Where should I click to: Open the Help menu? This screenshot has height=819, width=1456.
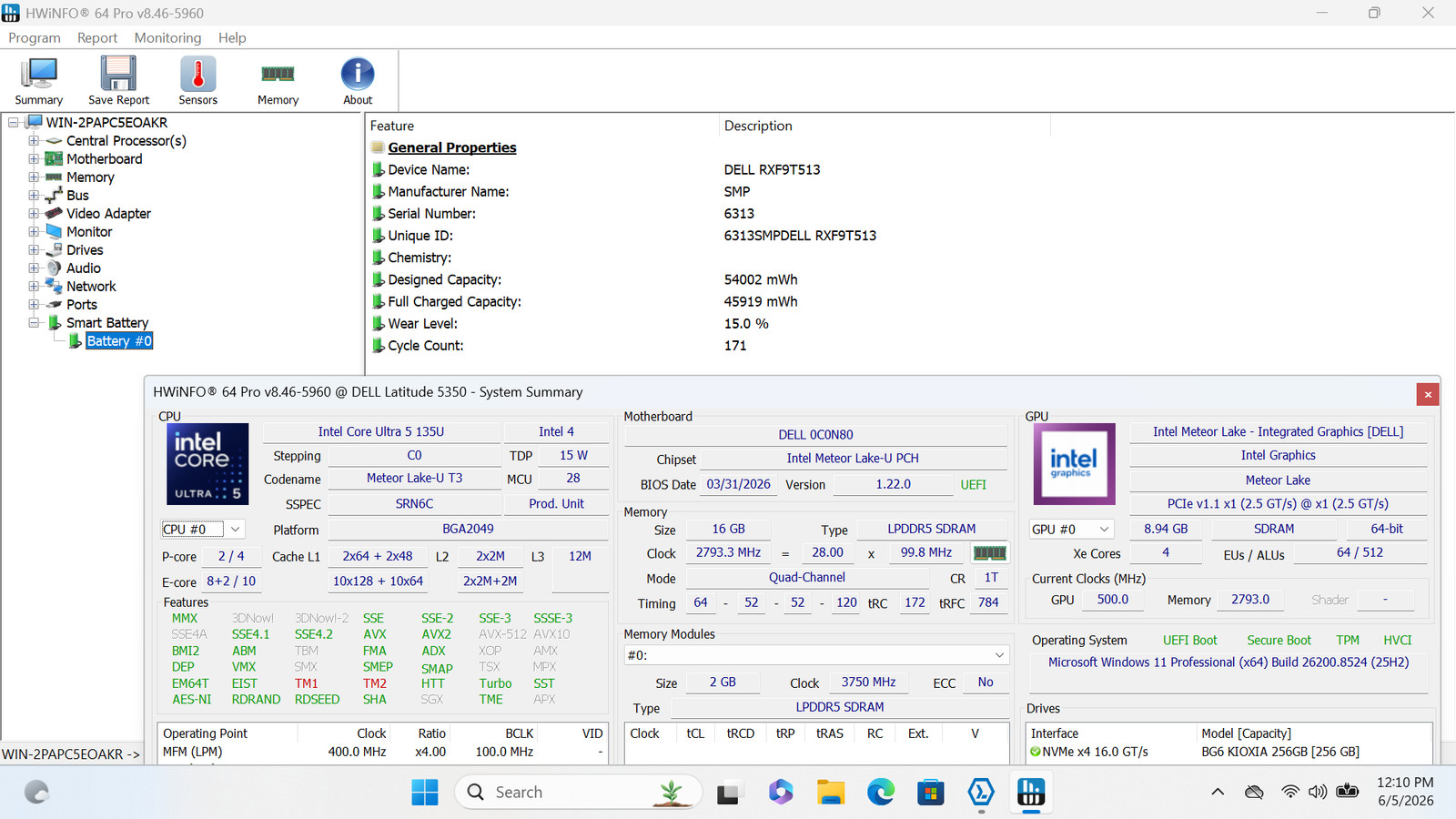[232, 38]
